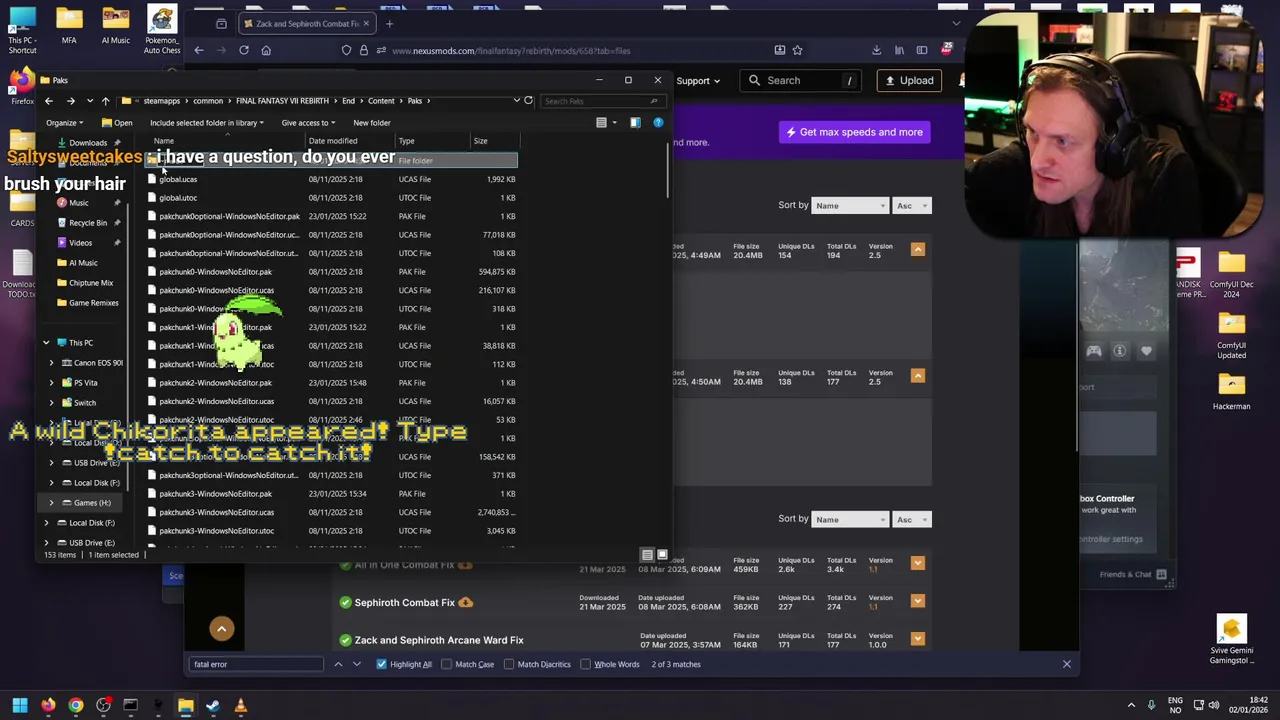The height and width of the screenshot is (720, 1280).
Task: Change the Explorer view layout icon
Action: click(x=601, y=123)
